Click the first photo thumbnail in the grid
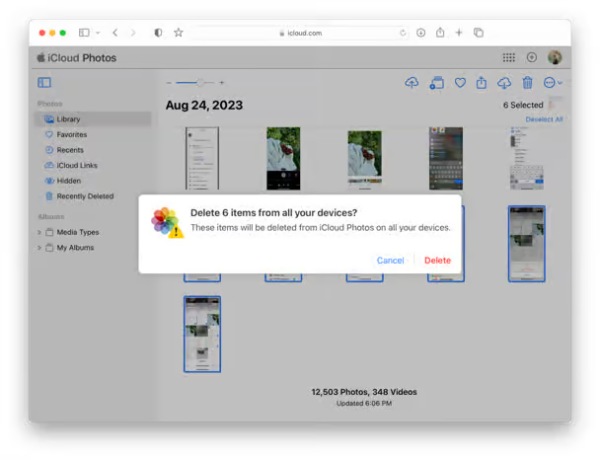Screen dimensions: 600x460 (202, 158)
